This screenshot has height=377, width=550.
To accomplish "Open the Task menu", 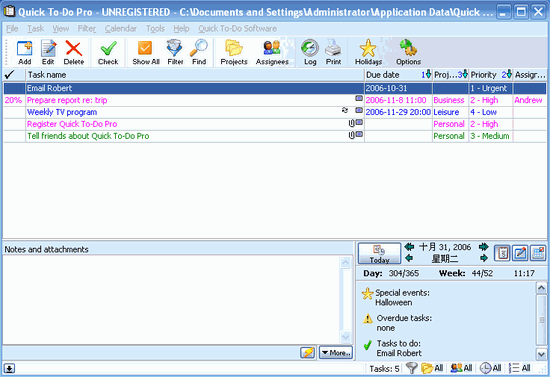I will [x=36, y=28].
